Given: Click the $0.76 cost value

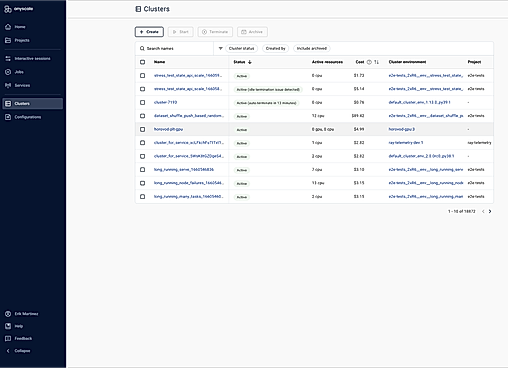Looking at the screenshot, I should pyautogui.click(x=359, y=102).
